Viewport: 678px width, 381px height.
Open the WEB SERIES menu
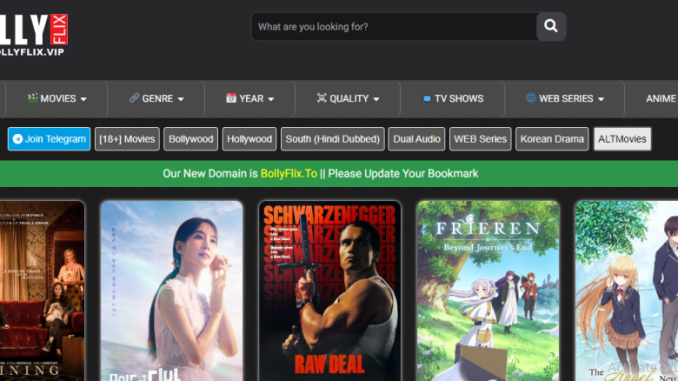coord(565,99)
